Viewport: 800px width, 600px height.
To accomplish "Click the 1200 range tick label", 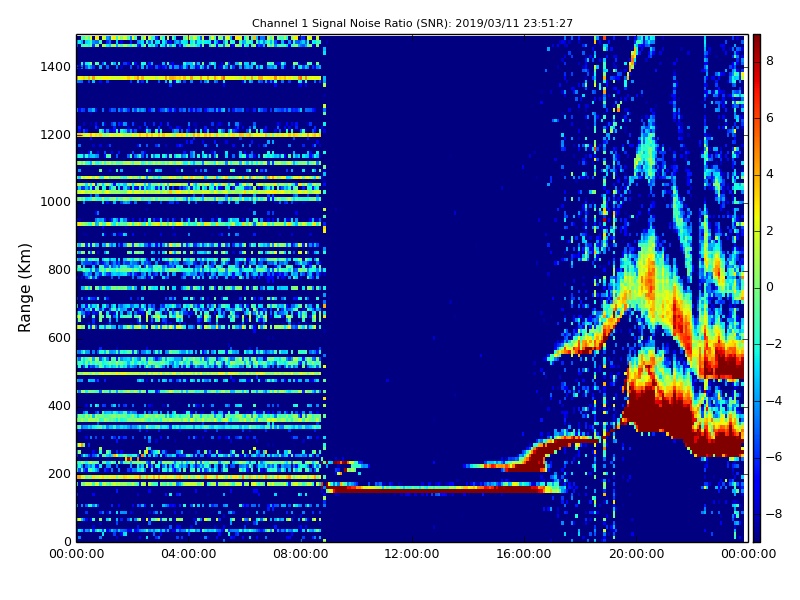I will [x=56, y=135].
